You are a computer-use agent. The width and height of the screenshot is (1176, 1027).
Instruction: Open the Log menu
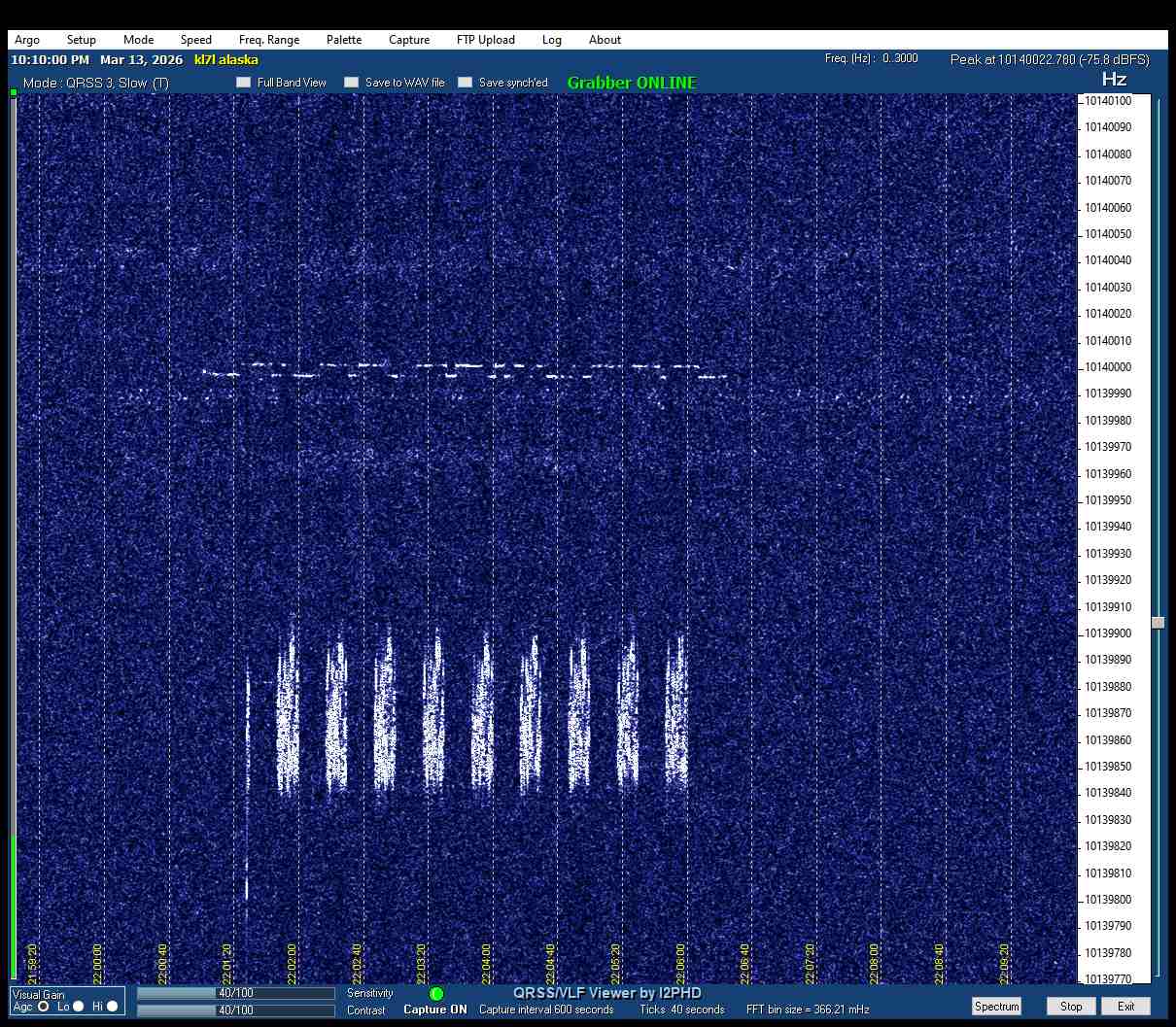tap(552, 40)
